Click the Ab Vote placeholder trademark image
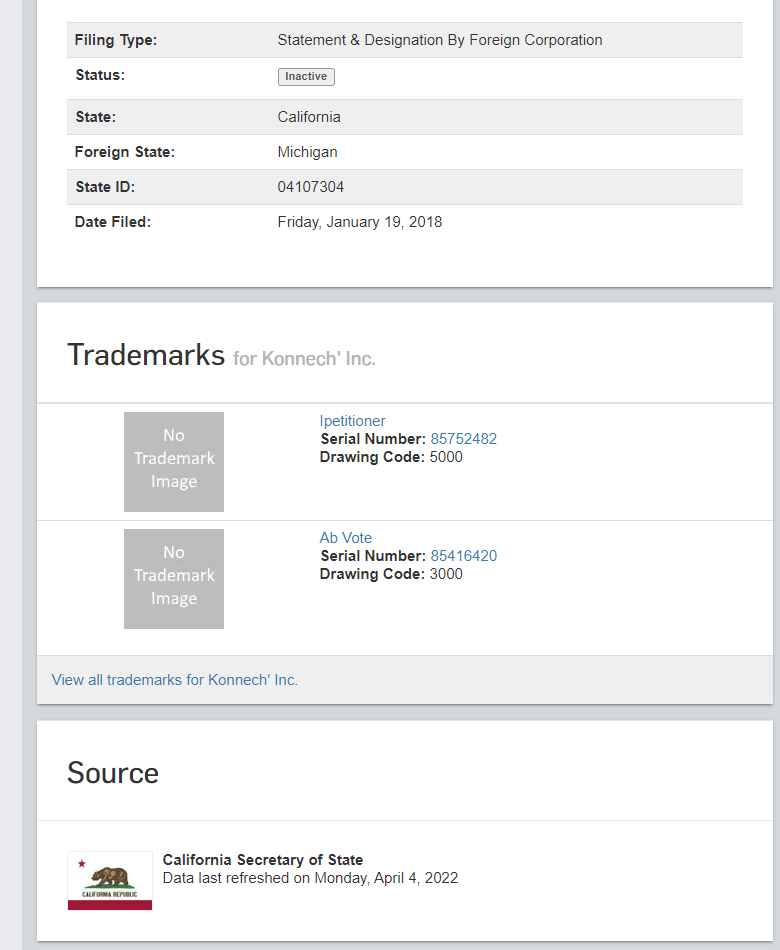This screenshot has height=950, width=780. click(x=174, y=579)
